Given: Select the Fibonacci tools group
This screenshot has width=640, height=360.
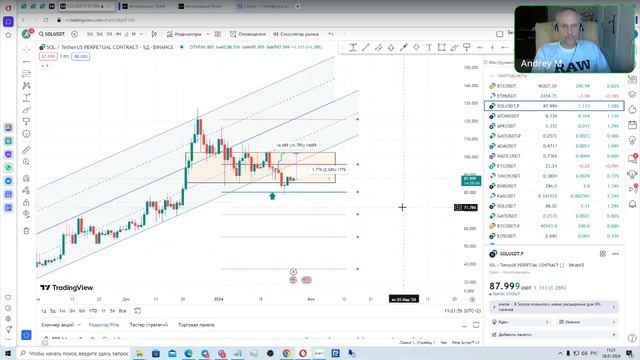Looking at the screenshot, I should (27, 74).
